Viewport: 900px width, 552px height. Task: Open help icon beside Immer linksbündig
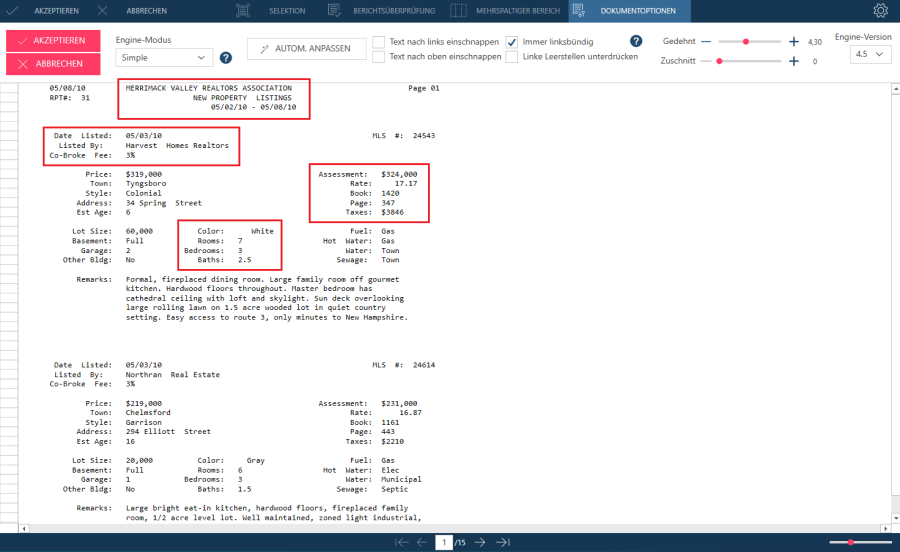point(636,41)
